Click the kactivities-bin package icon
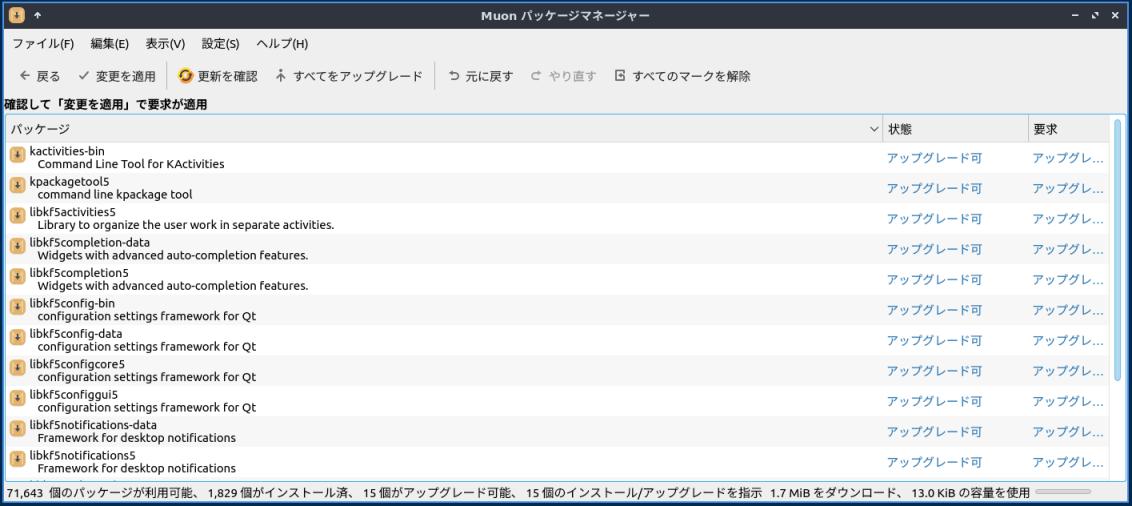This screenshot has height=506, width=1132. [x=17, y=155]
